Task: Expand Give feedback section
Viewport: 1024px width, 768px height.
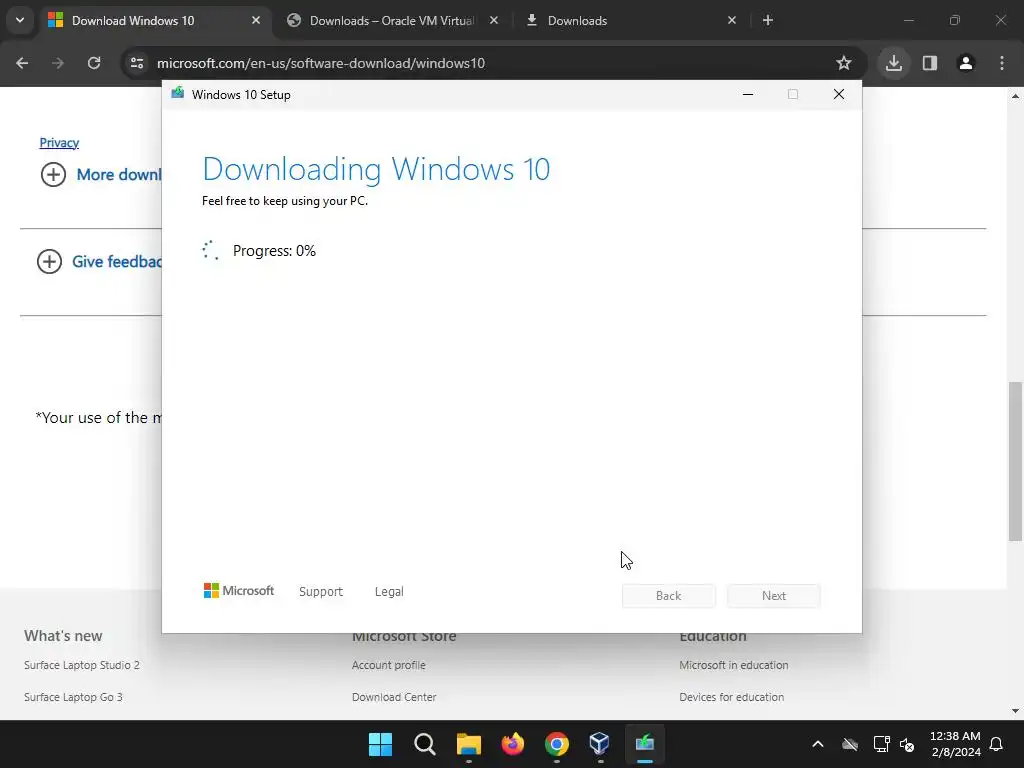Action: click(99, 262)
